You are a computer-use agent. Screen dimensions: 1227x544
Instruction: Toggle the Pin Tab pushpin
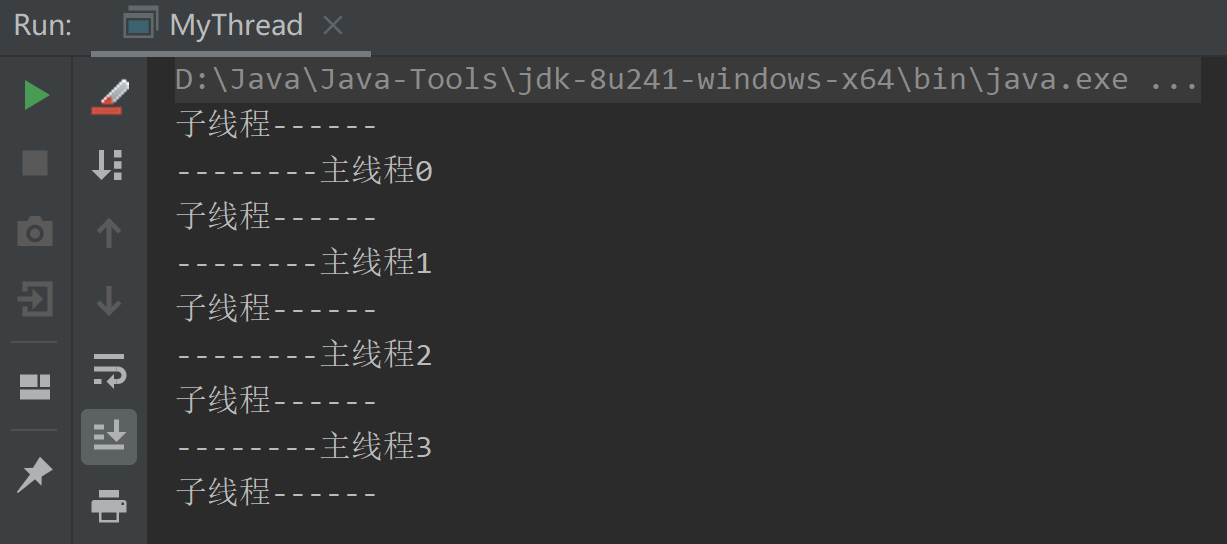coord(36,474)
